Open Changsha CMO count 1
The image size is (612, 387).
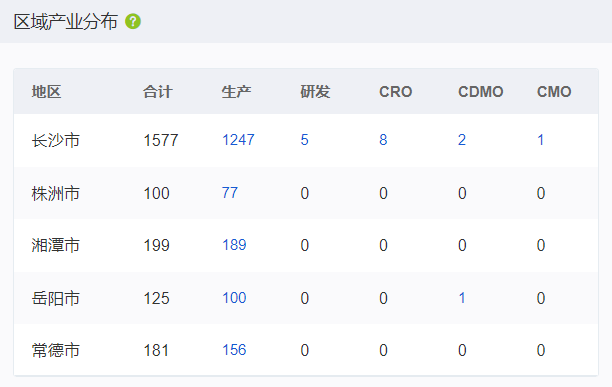coord(541,140)
